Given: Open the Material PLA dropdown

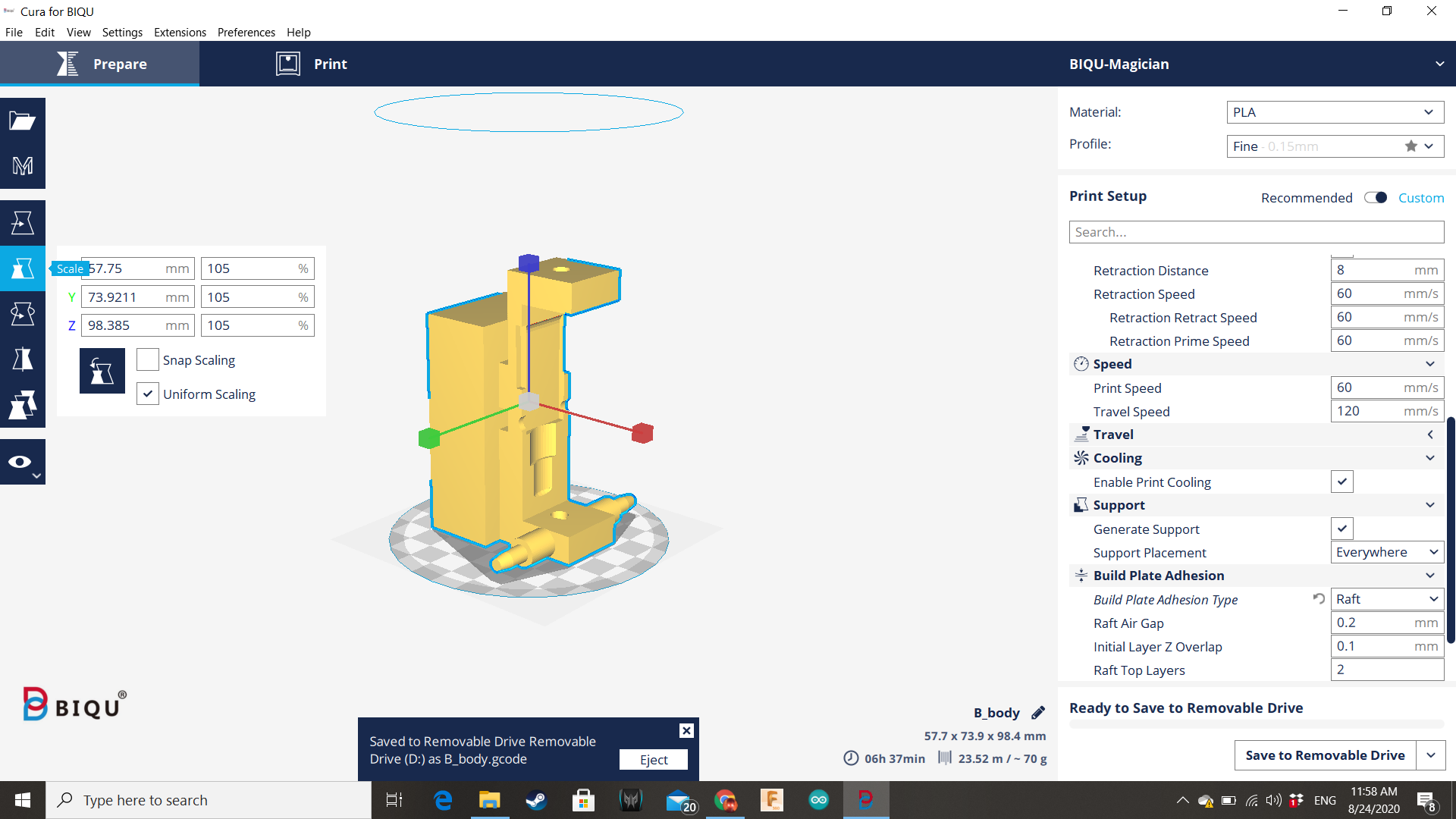Looking at the screenshot, I should 1335,112.
